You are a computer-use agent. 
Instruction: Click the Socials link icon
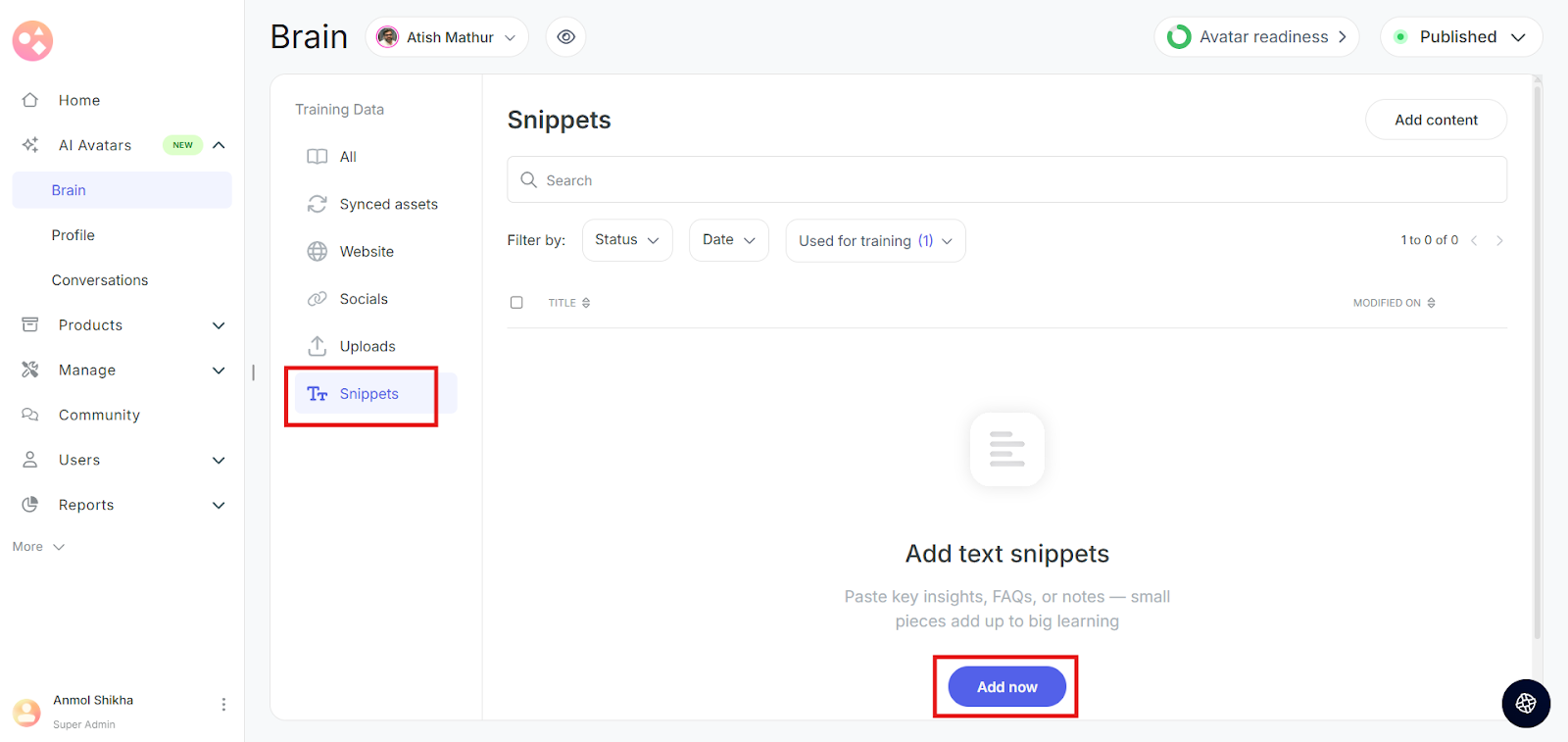click(317, 299)
